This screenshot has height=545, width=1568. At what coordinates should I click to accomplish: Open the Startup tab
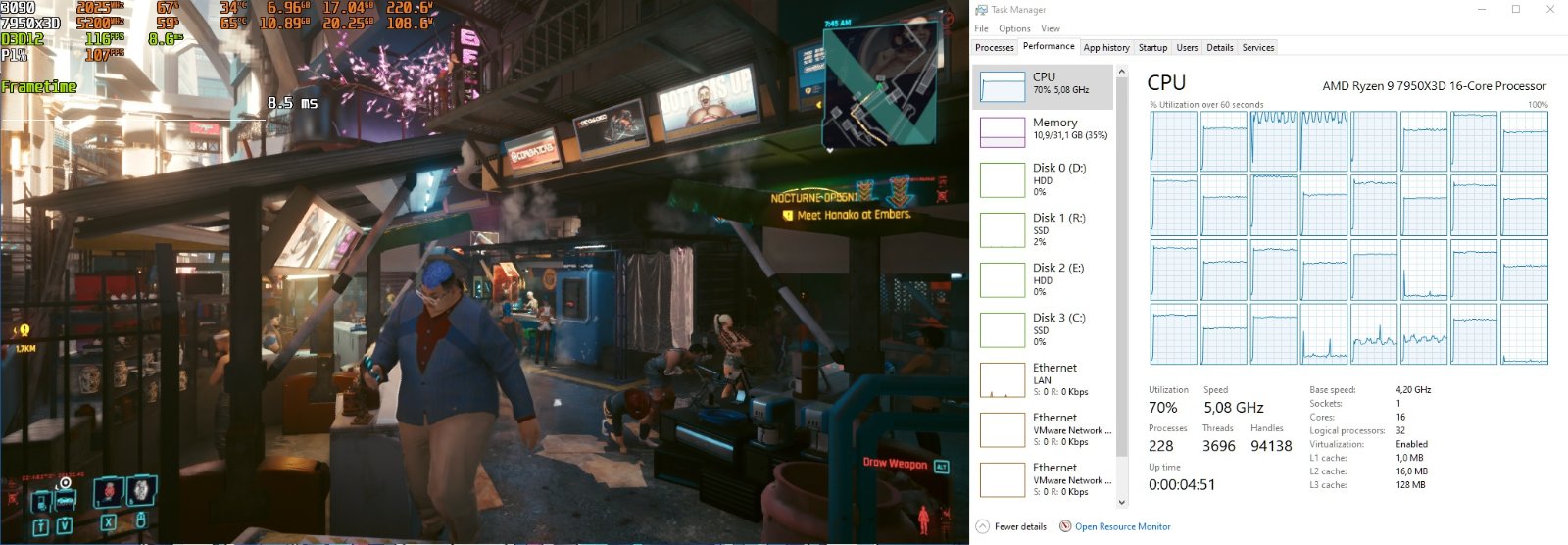[x=1152, y=47]
